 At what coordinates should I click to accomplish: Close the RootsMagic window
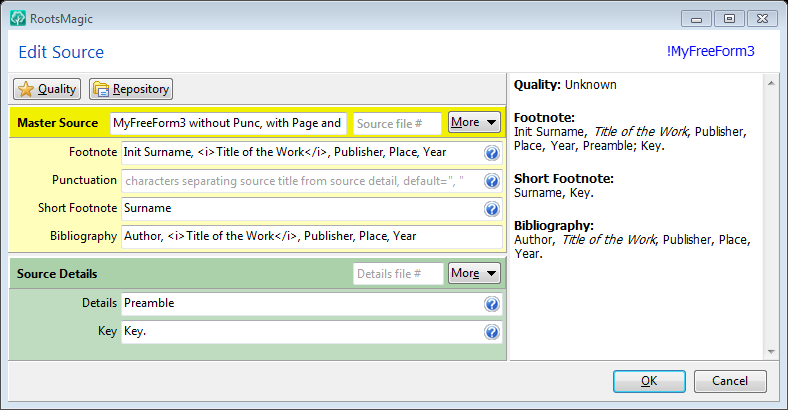pyautogui.click(x=762, y=19)
